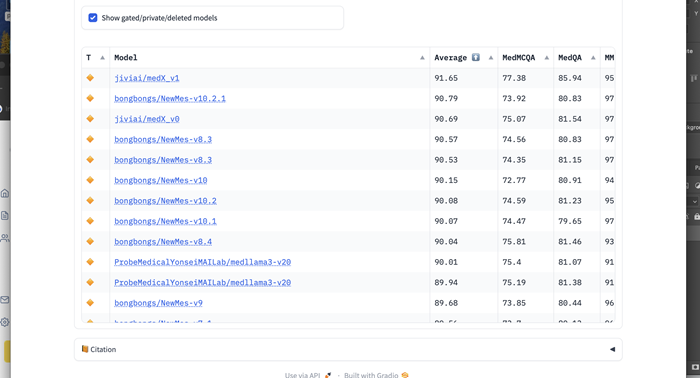Open the jiviai/medX_v0 model link
The width and height of the screenshot is (700, 378).
[x=146, y=119]
